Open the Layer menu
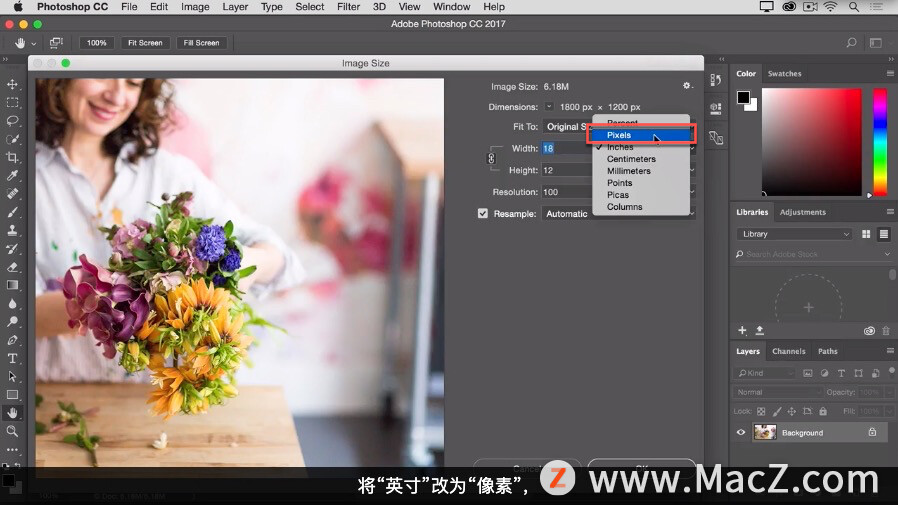Viewport: 898px width, 505px height. point(235,7)
